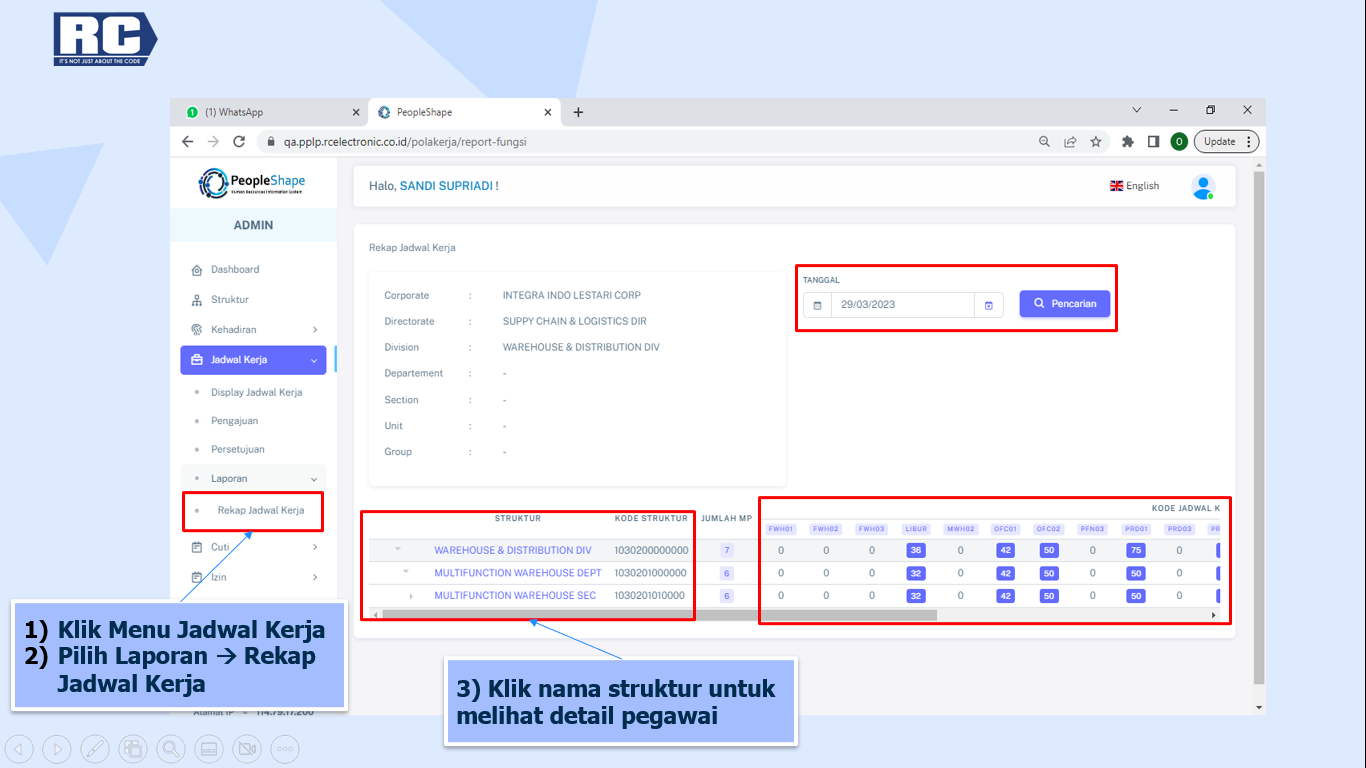The height and width of the screenshot is (768, 1366).
Task: Click the browser reload page icon
Action: (239, 142)
